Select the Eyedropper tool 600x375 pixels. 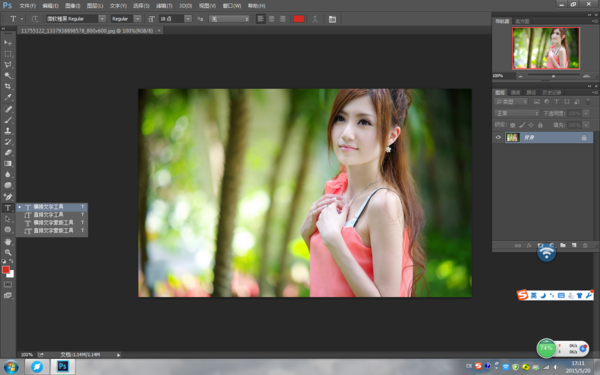(8, 97)
